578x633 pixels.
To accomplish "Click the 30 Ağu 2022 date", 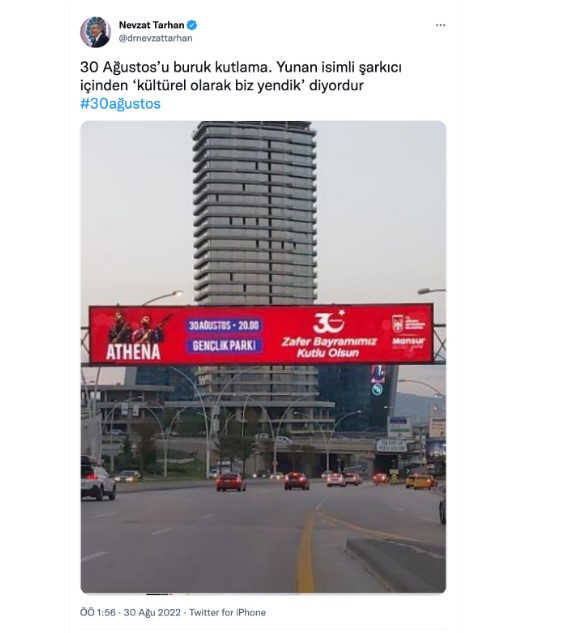I will (x=152, y=612).
